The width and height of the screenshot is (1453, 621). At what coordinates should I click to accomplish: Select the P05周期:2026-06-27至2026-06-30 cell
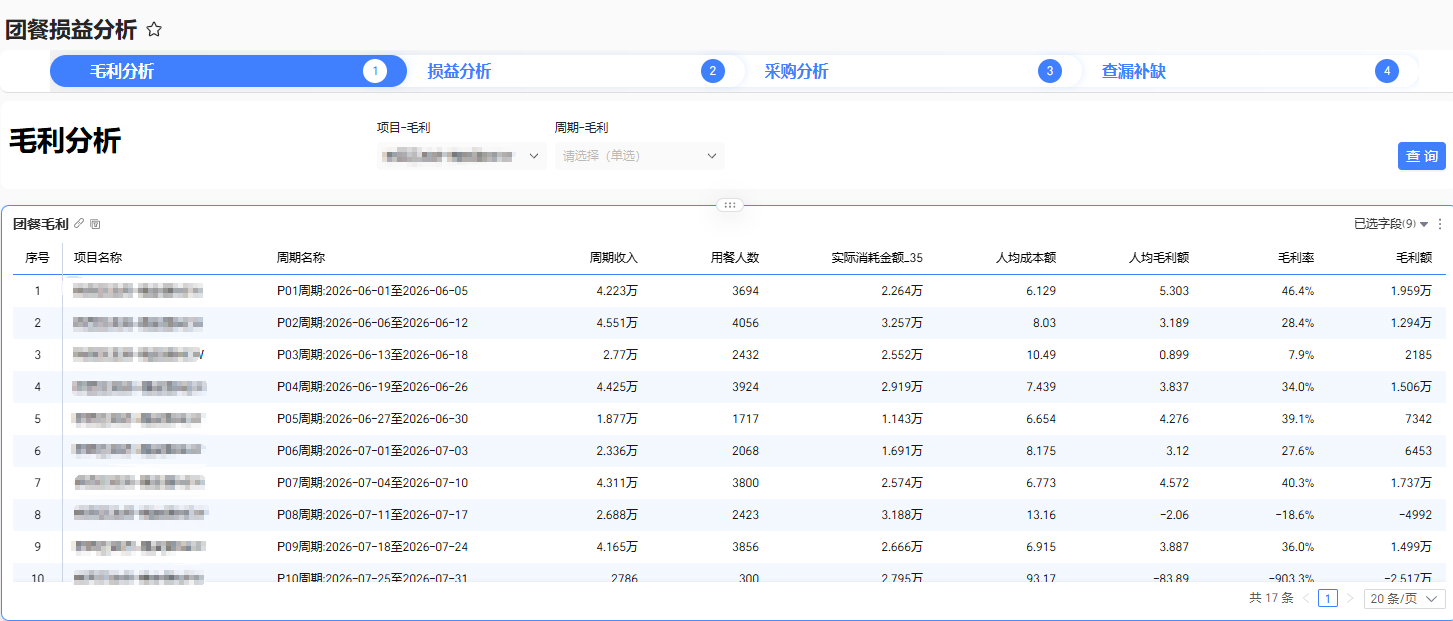pyautogui.click(x=372, y=419)
